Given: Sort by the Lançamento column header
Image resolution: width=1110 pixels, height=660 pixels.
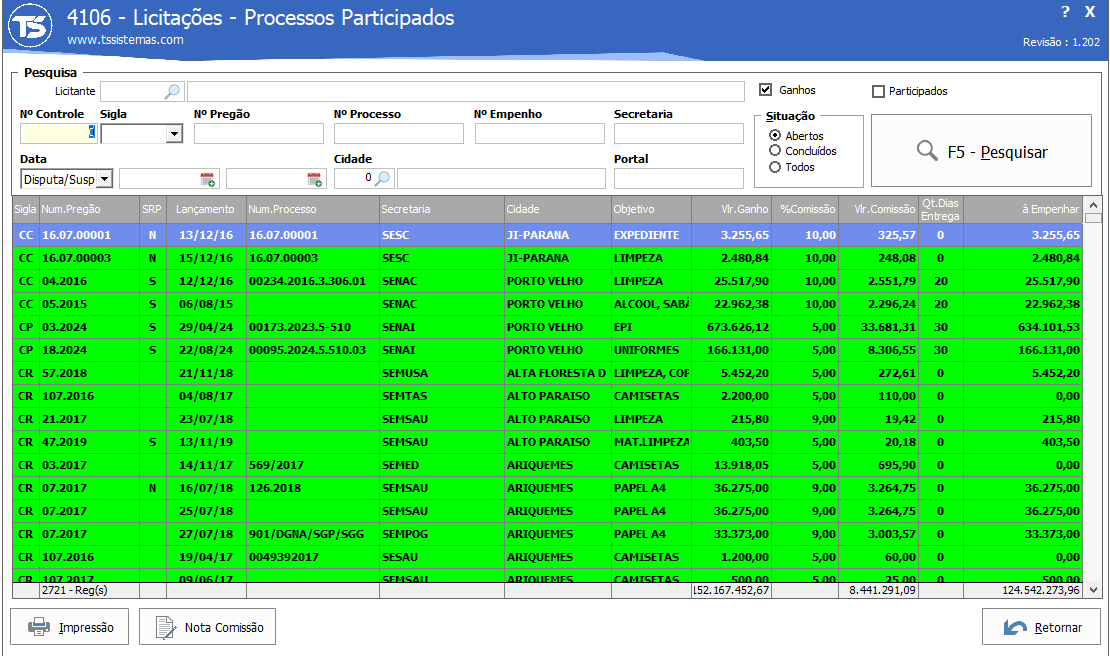Looking at the screenshot, I should tap(206, 210).
